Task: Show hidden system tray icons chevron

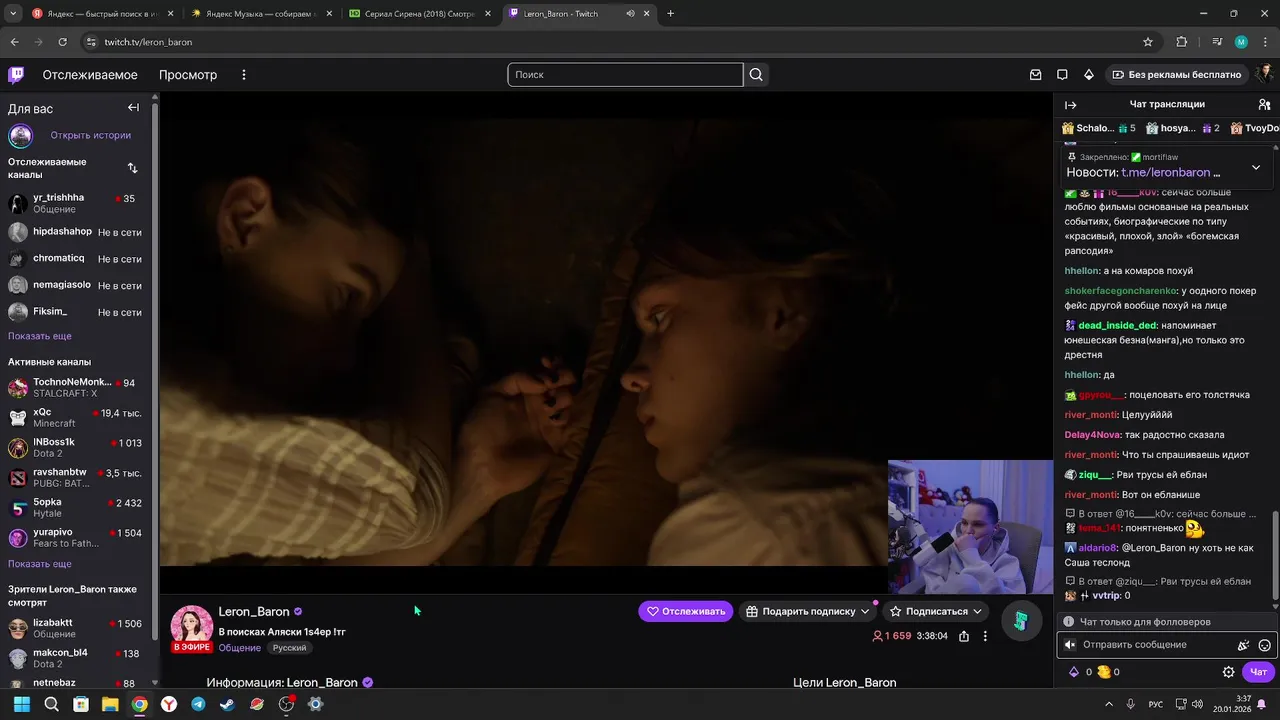Action: 1109,704
